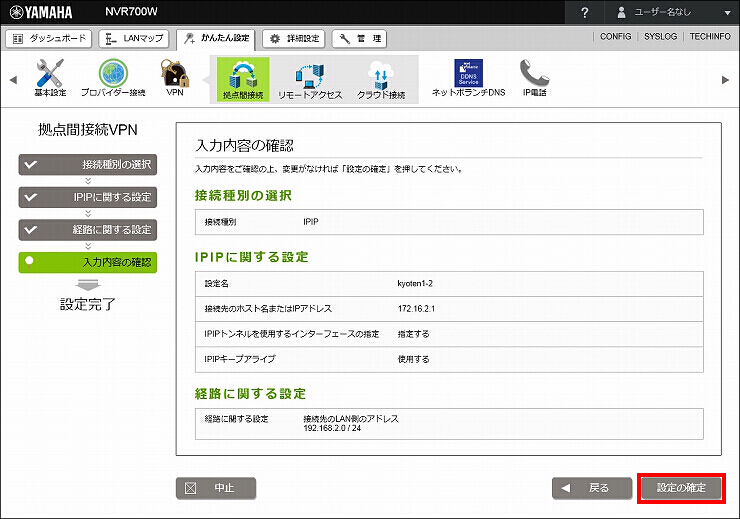This screenshot has width=740, height=519.
Task: Switch to the かんたん設定 tab
Action: point(216,39)
